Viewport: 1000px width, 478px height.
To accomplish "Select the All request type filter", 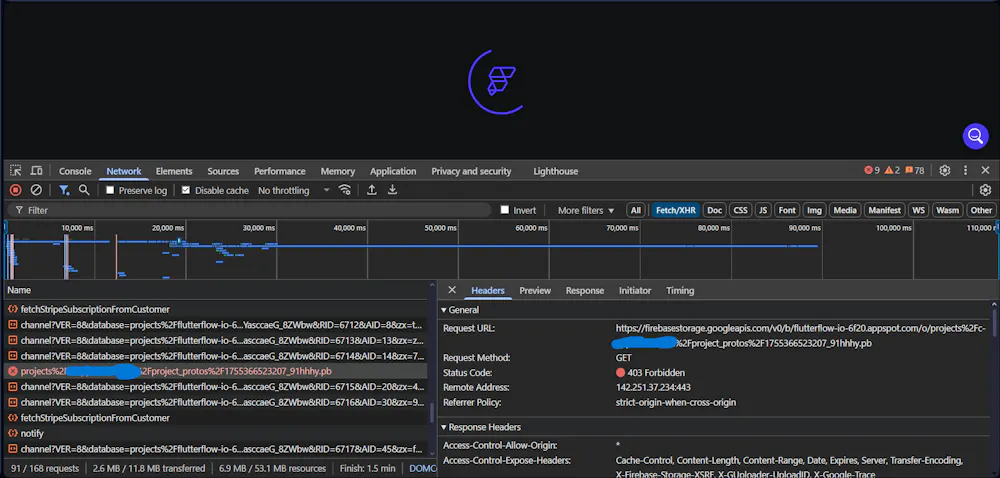I will click(x=635, y=210).
